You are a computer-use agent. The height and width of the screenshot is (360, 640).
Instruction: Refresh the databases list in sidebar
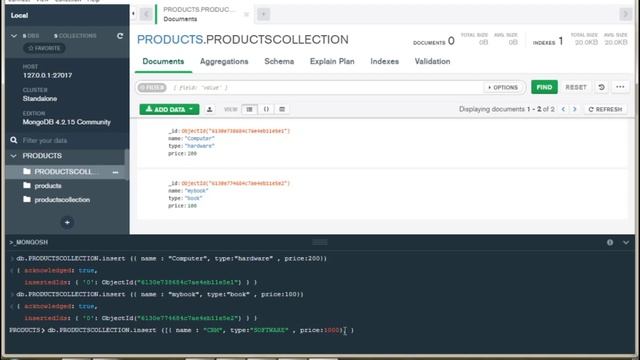pos(120,36)
